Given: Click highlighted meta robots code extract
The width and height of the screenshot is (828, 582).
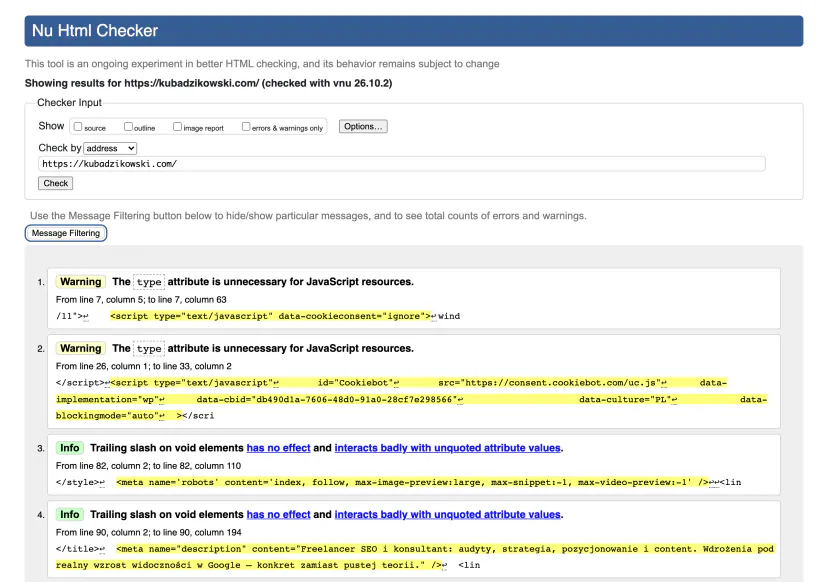Looking at the screenshot, I should coord(412,482).
